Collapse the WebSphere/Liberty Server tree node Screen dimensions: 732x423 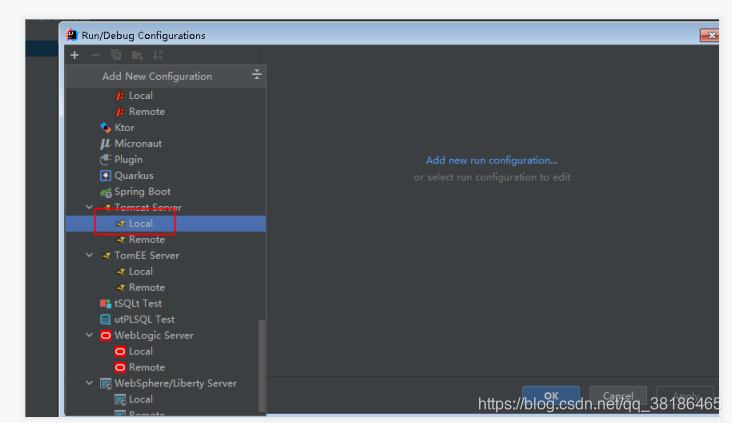pyautogui.click(x=89, y=383)
